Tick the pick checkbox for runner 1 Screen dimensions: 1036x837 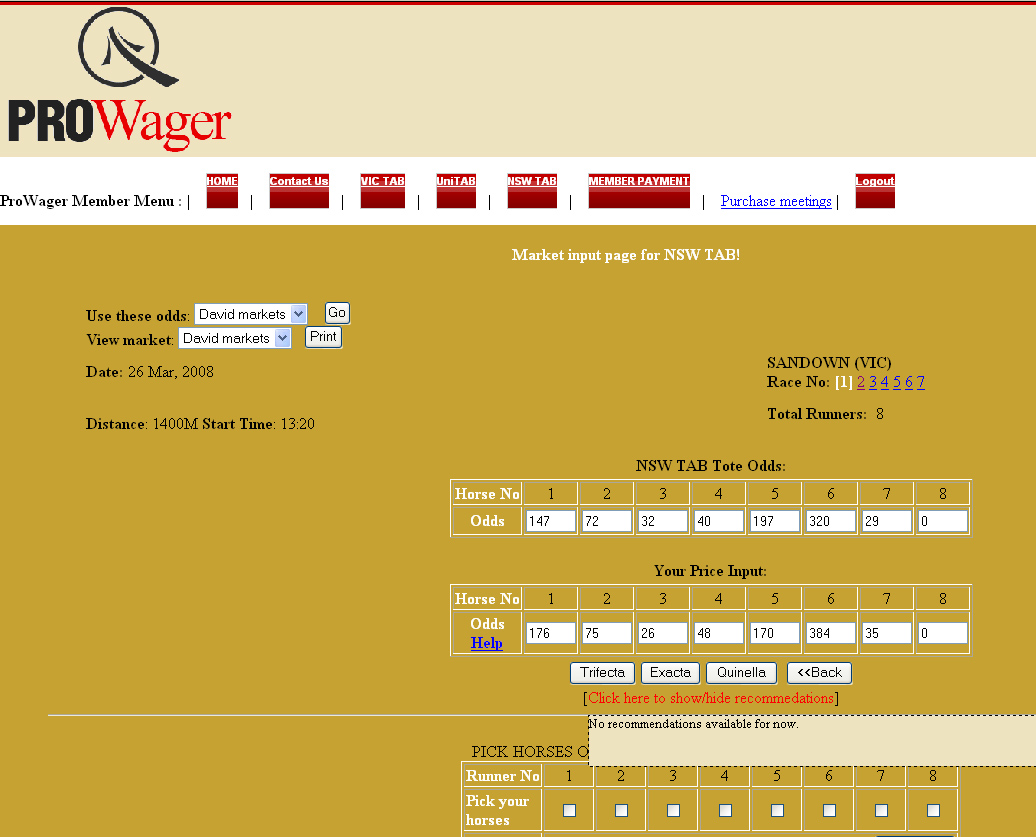[x=569, y=810]
